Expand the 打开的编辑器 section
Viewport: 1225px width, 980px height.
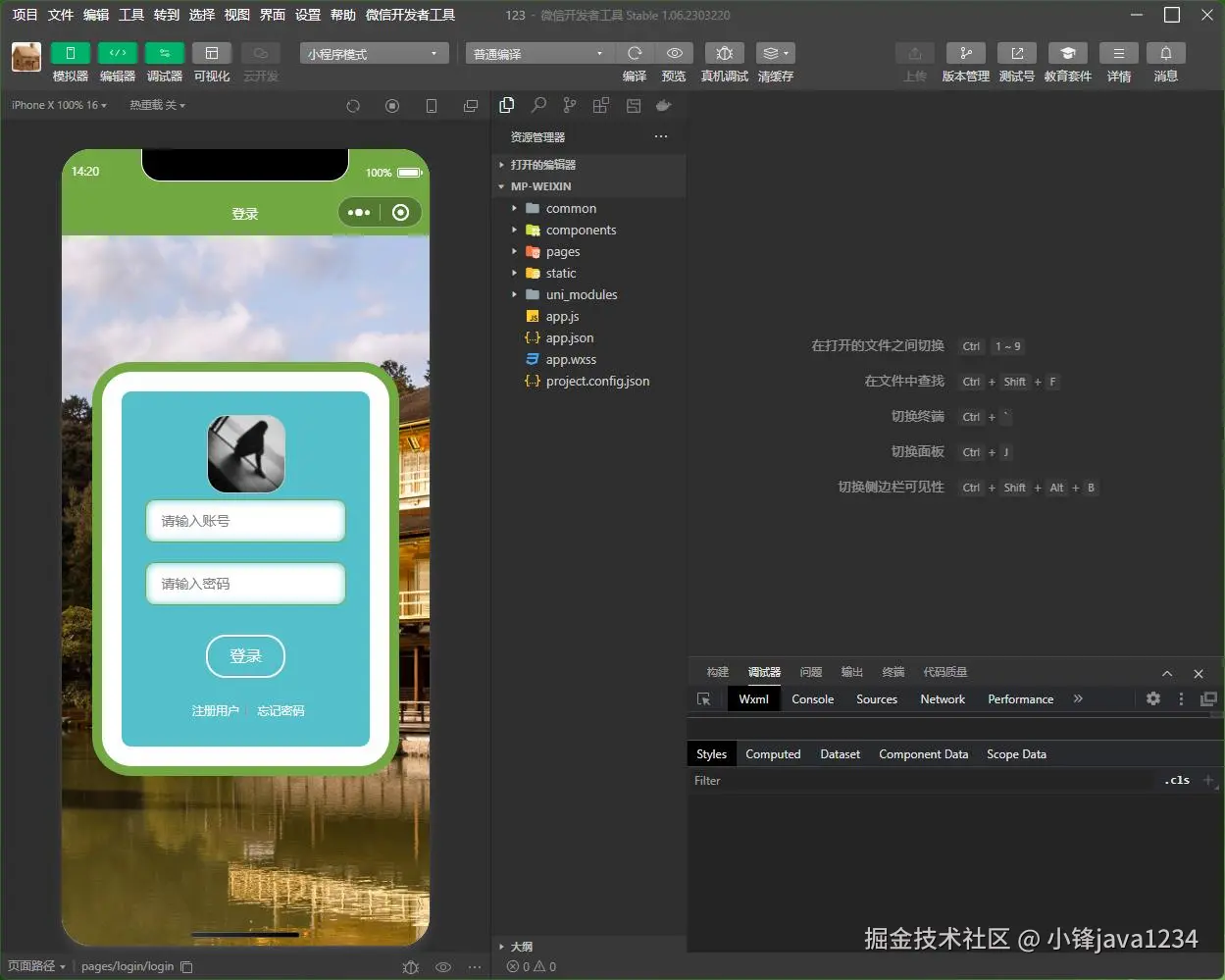coord(588,165)
